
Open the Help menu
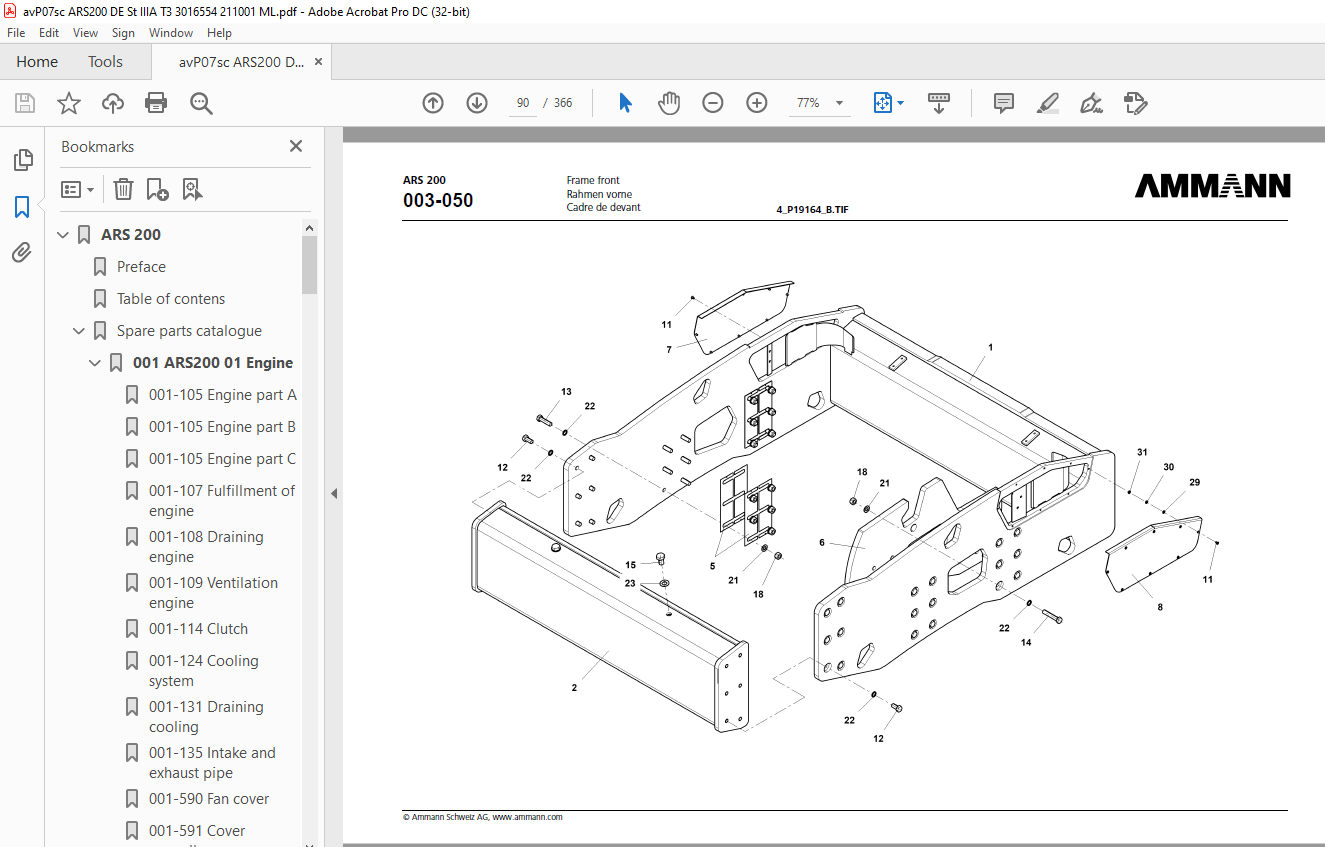pyautogui.click(x=219, y=33)
